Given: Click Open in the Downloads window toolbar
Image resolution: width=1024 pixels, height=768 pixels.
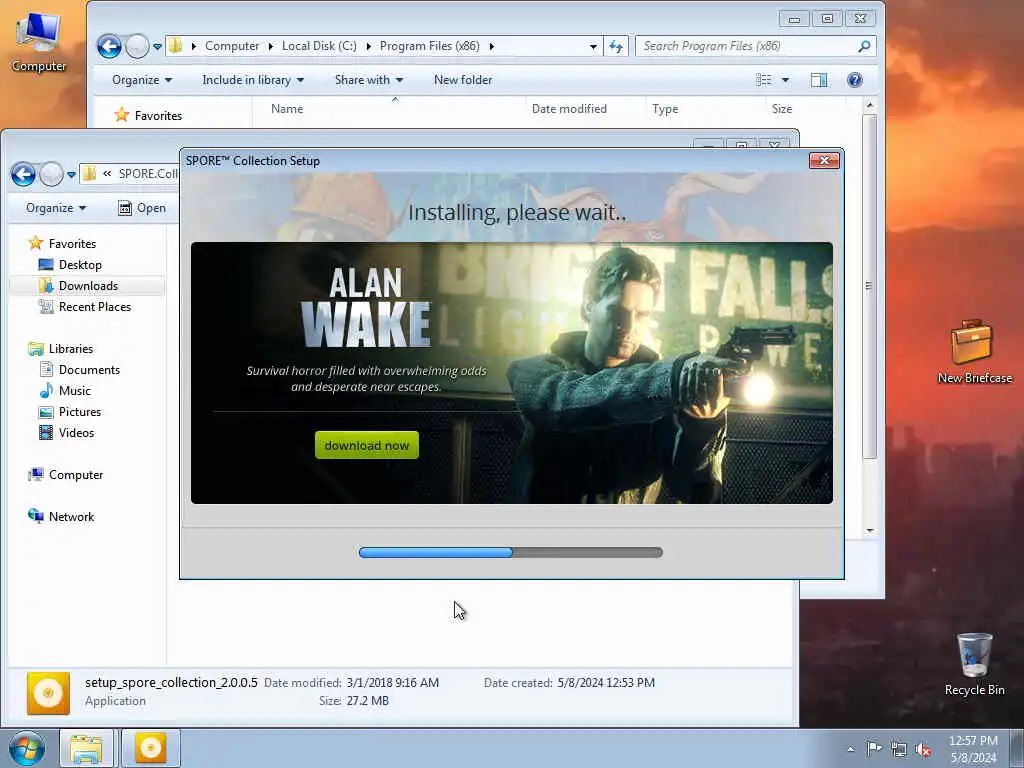Looking at the screenshot, I should click(142, 208).
